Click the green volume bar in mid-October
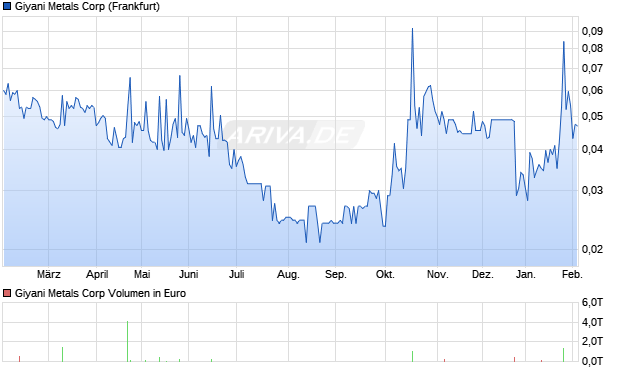The width and height of the screenshot is (620, 371). tap(412, 356)
